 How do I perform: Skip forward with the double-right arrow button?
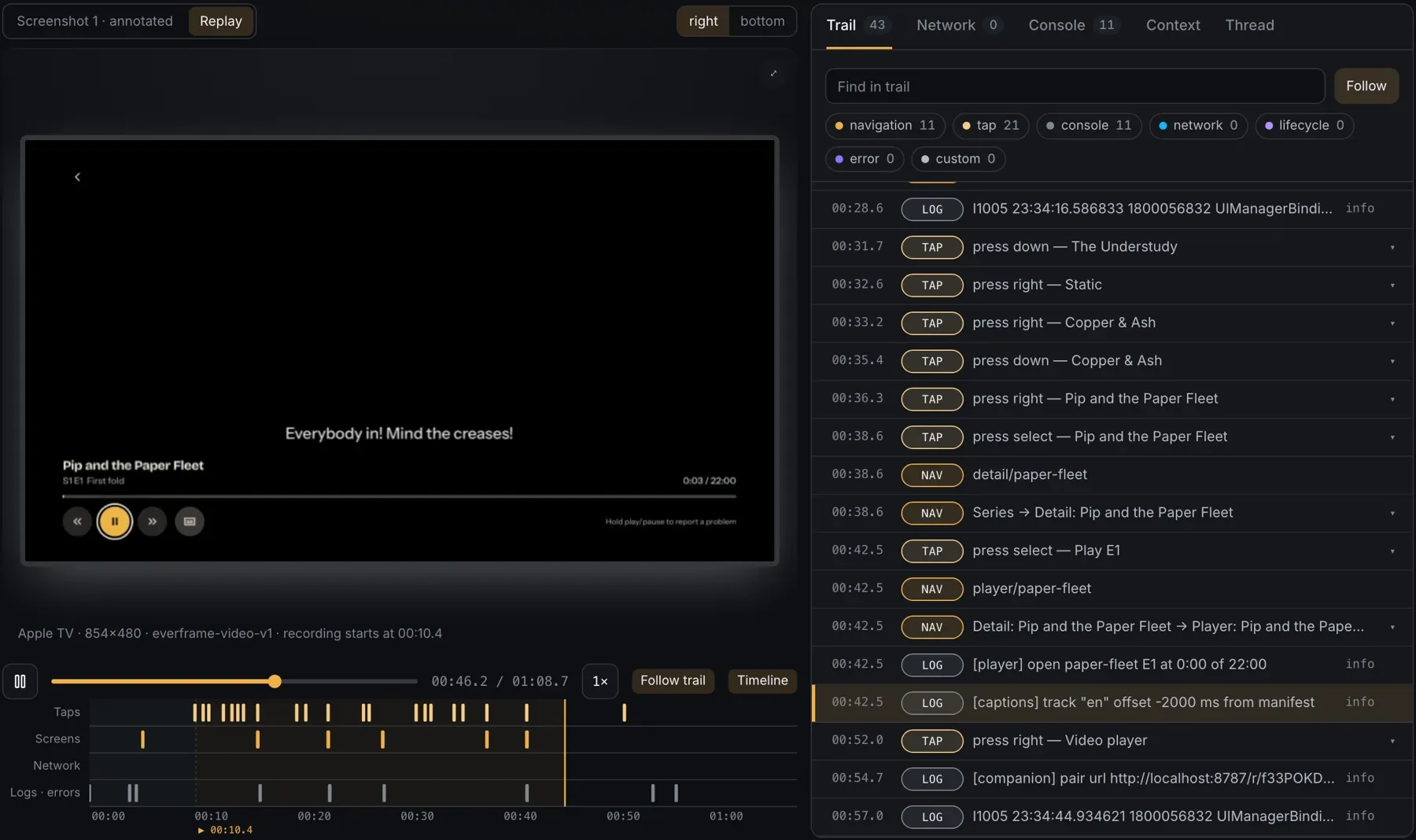tap(152, 521)
